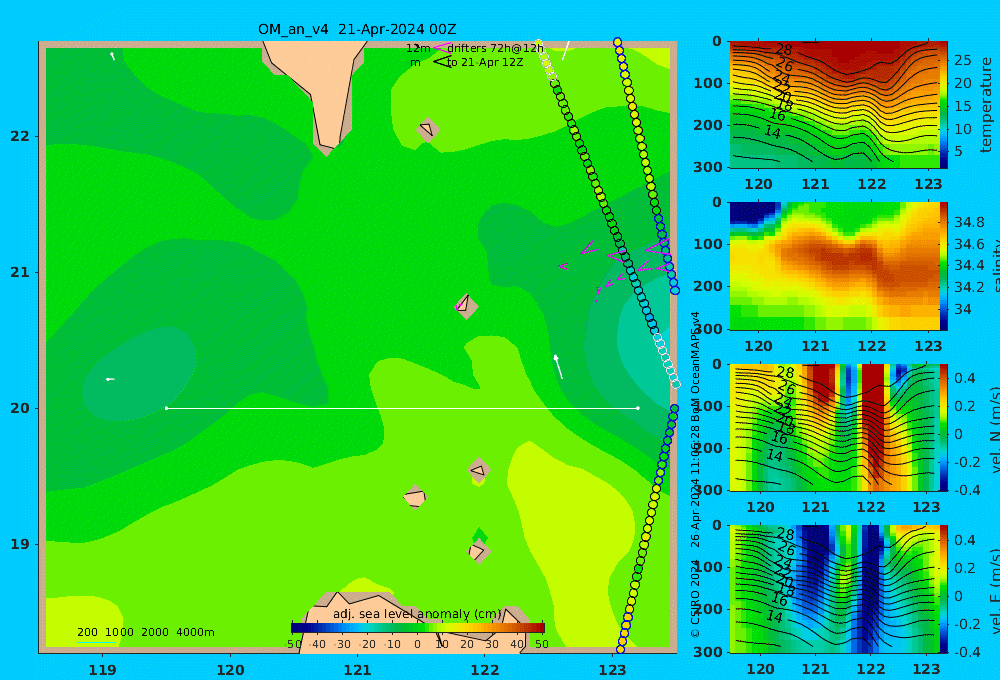Click the 28 contour label in the temperature panel
Viewport: 1000px width, 680px height.
(x=784, y=49)
